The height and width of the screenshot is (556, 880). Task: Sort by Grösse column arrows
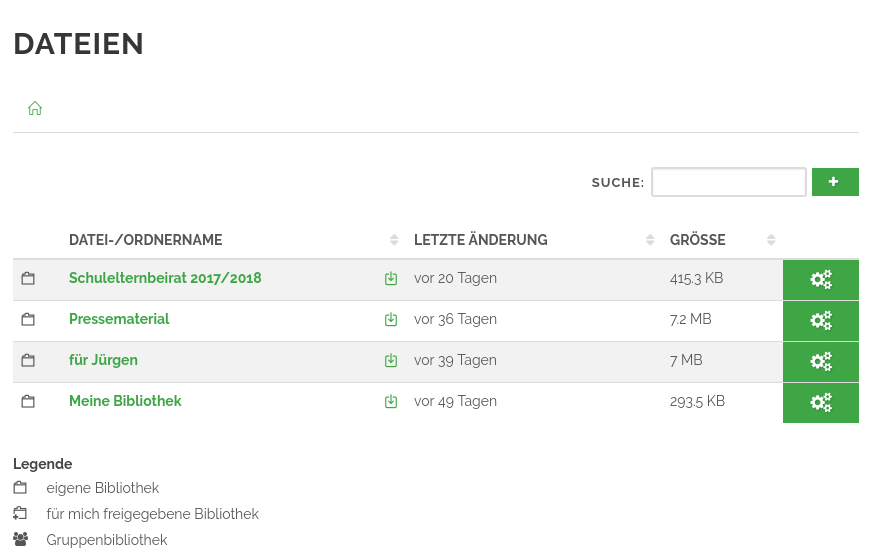coord(771,240)
